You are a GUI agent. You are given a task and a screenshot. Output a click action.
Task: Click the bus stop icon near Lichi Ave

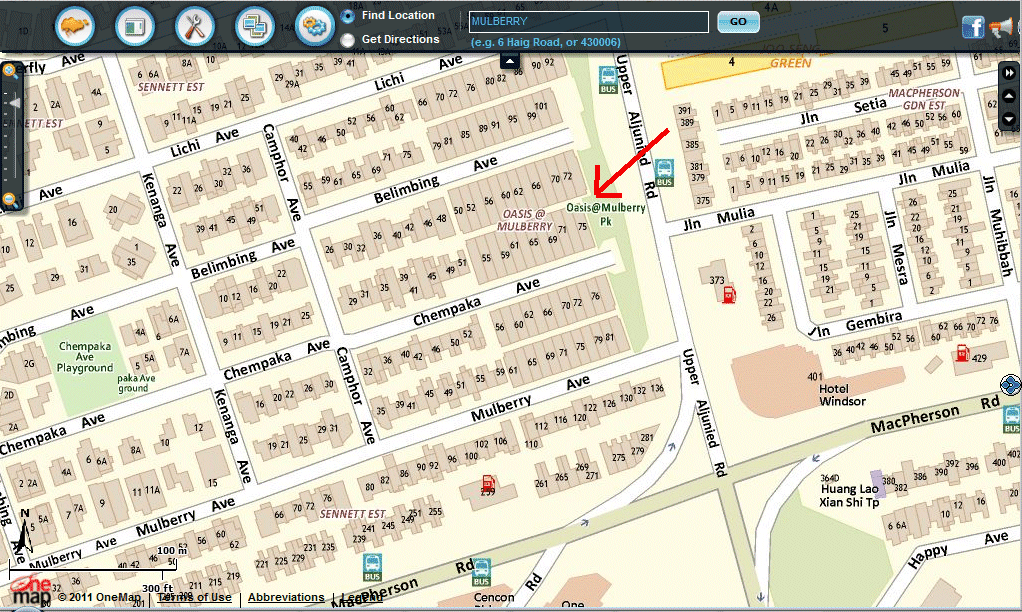click(607, 77)
